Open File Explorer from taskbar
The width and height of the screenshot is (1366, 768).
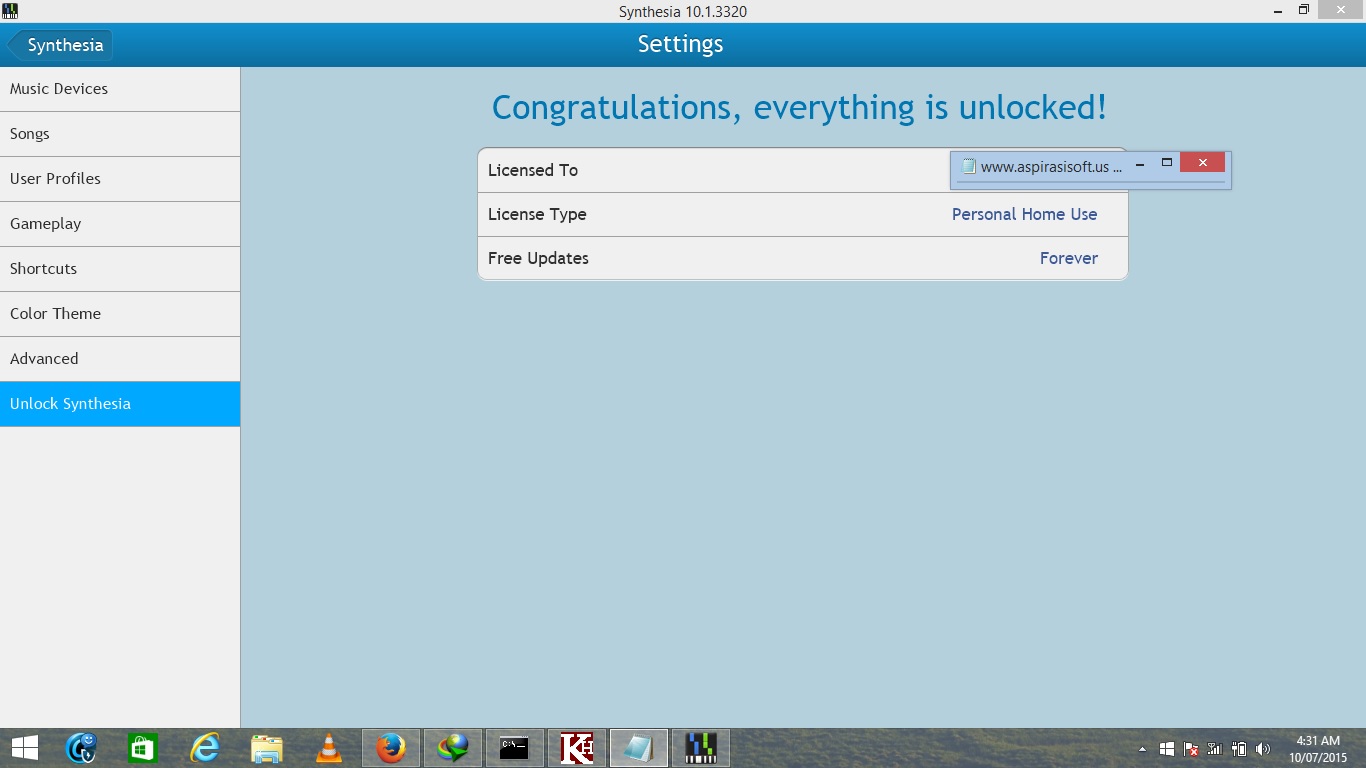[267, 748]
